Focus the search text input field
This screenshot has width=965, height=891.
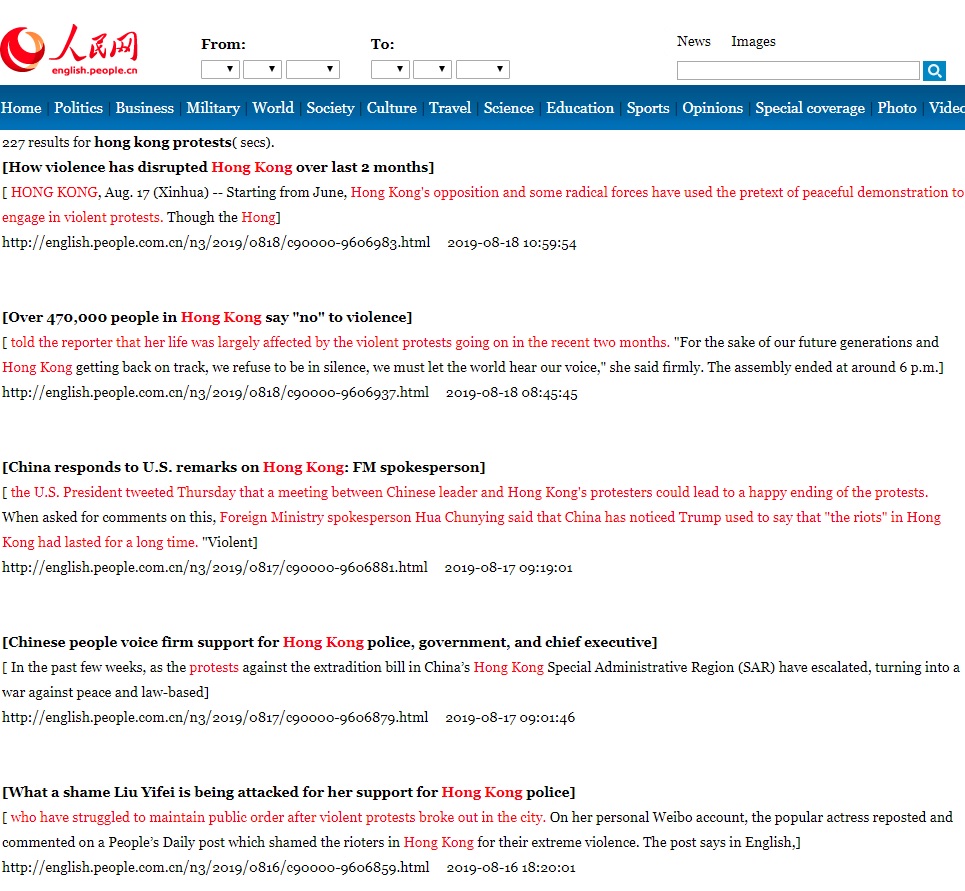798,71
